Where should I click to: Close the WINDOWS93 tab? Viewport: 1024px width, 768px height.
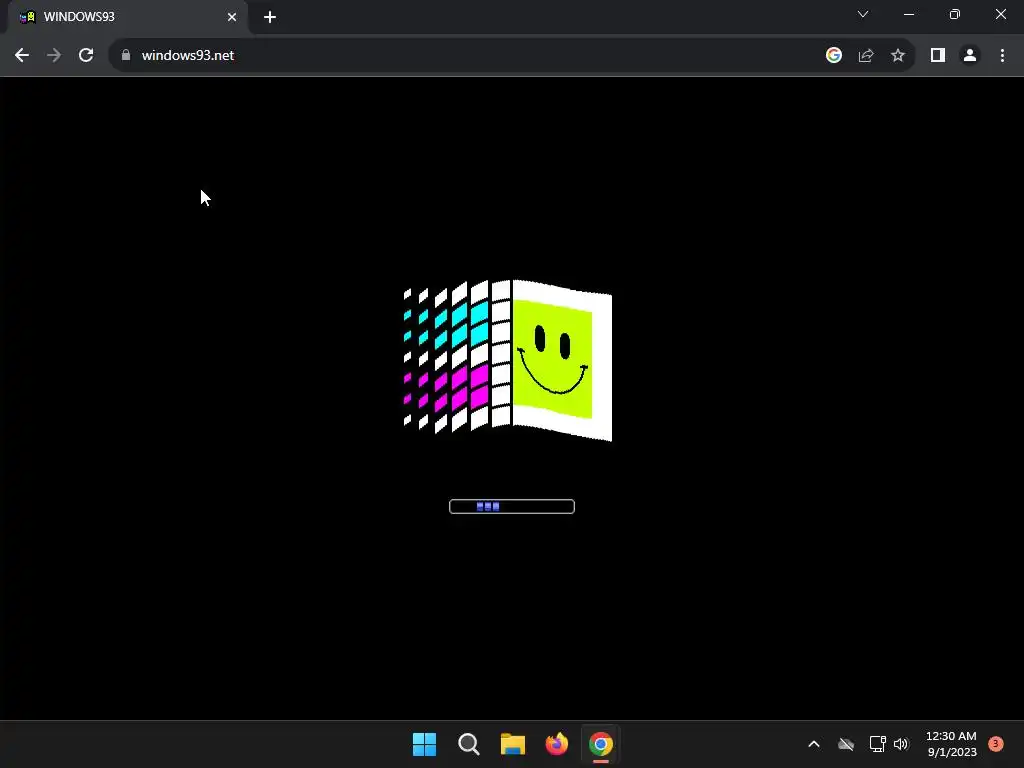(x=232, y=17)
